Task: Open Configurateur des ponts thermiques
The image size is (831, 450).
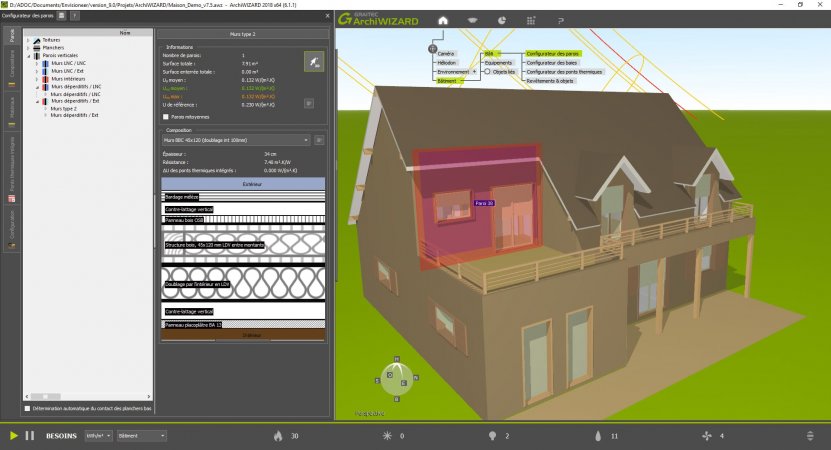Action: point(564,72)
